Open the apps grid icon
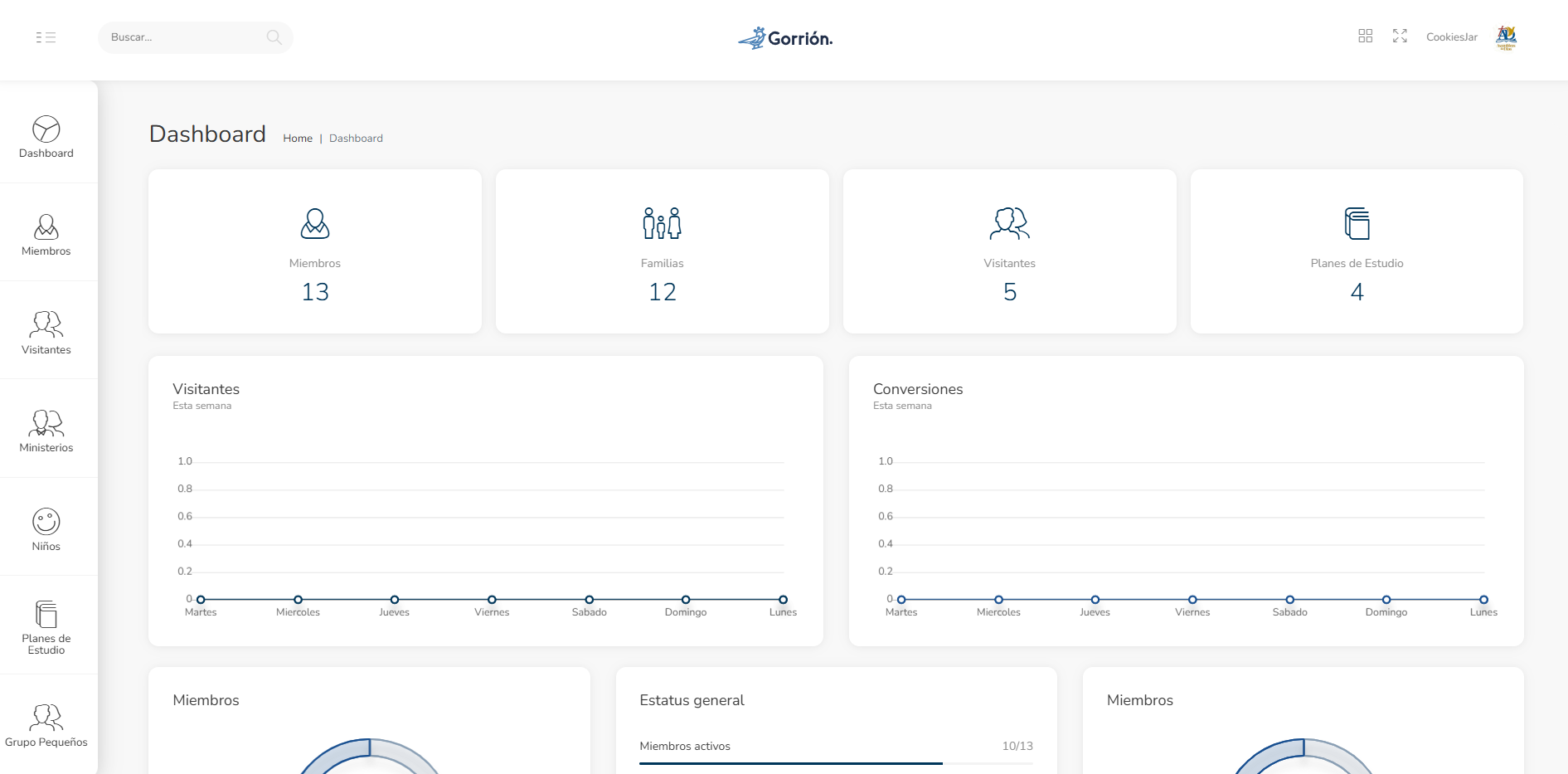Screen dimensions: 1568x774 [x=1366, y=36]
